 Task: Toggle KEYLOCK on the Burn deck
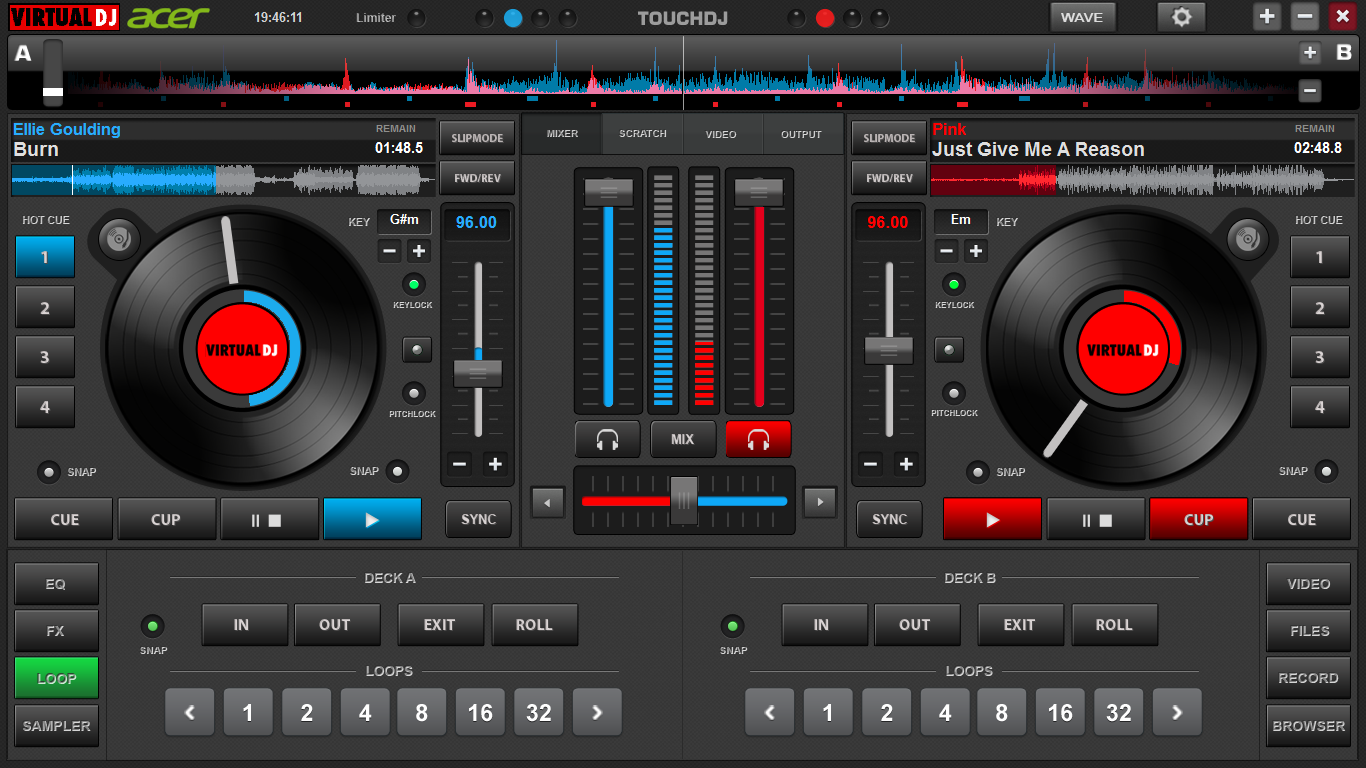tap(414, 284)
